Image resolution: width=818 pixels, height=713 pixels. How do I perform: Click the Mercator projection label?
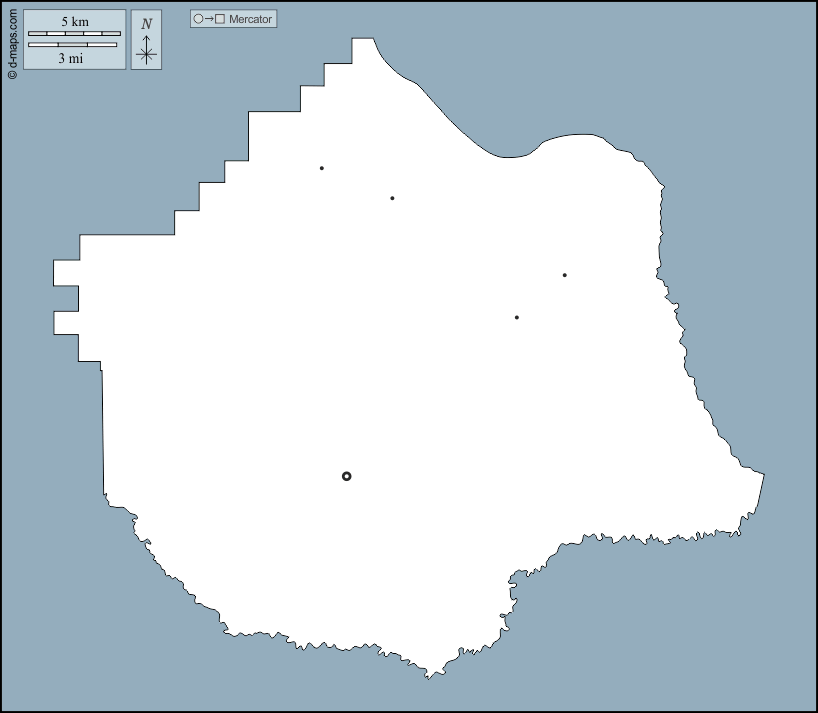point(250,19)
